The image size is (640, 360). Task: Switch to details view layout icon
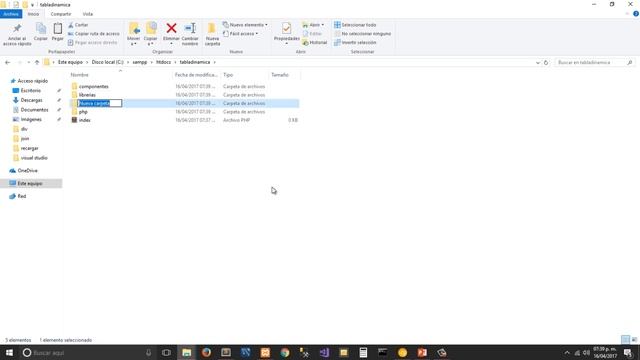click(625, 340)
